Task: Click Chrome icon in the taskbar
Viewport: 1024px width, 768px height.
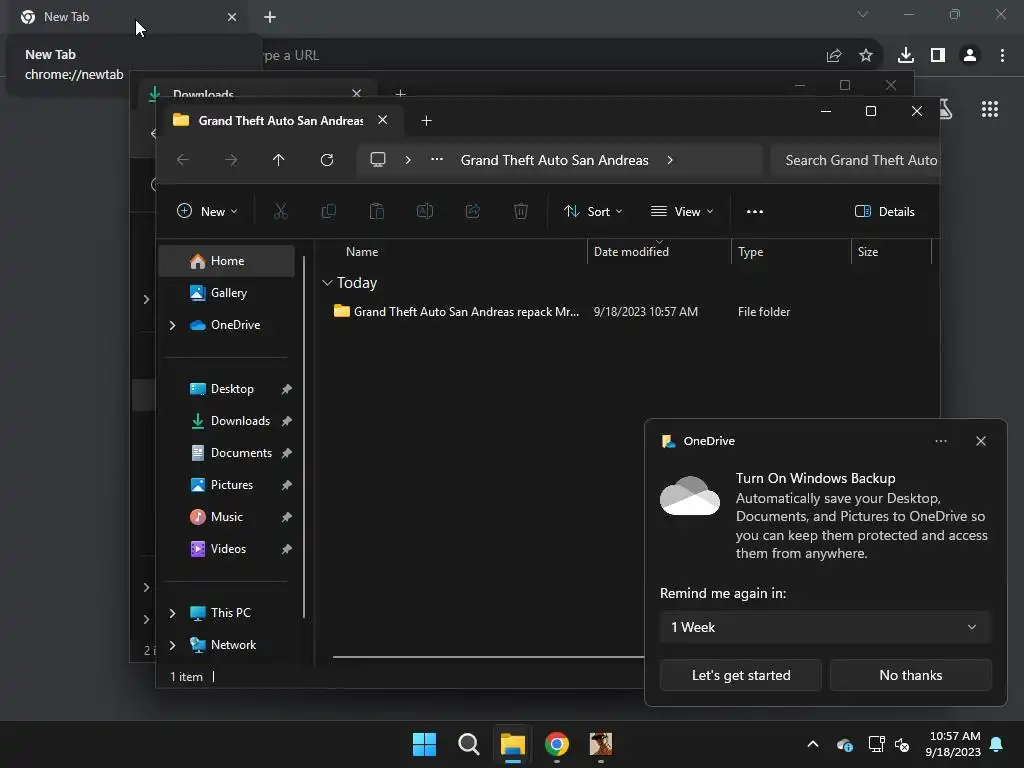Action: coord(556,744)
